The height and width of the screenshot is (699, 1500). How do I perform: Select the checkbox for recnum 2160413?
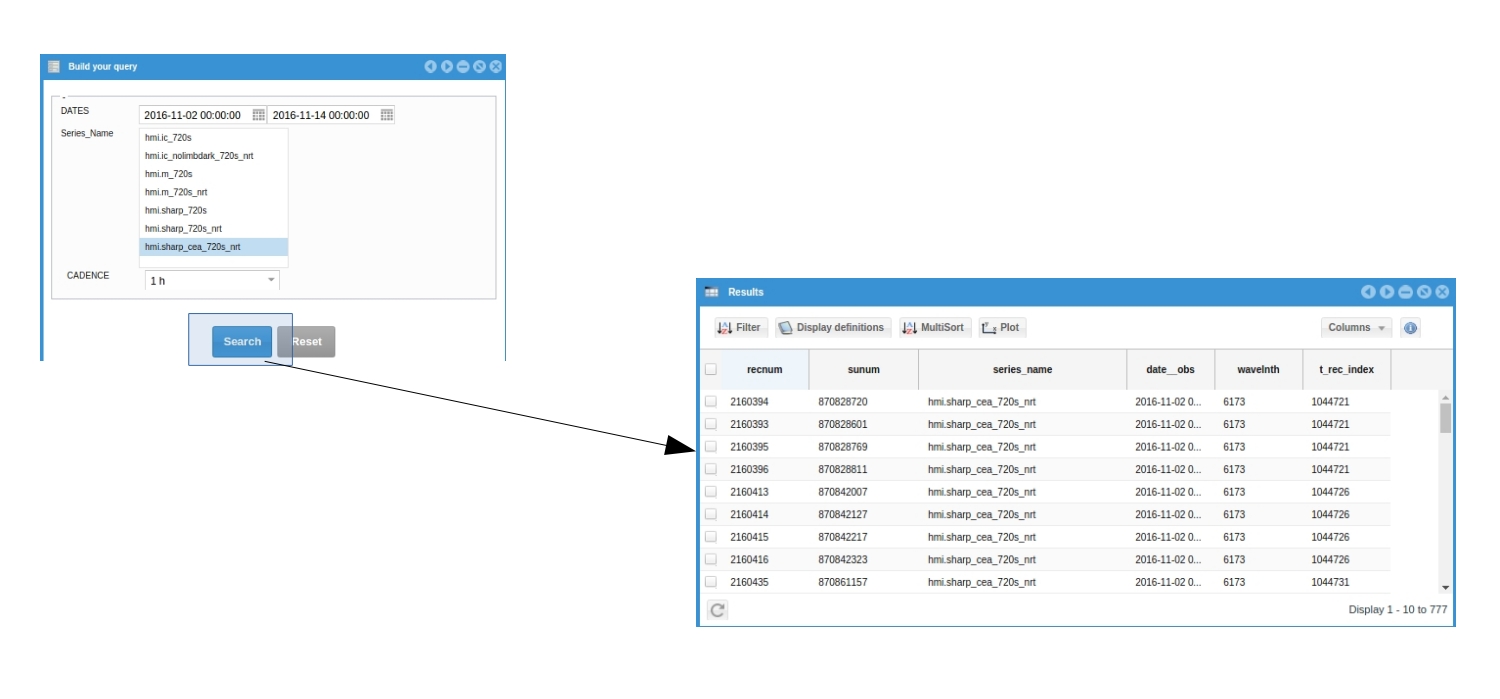point(711,492)
